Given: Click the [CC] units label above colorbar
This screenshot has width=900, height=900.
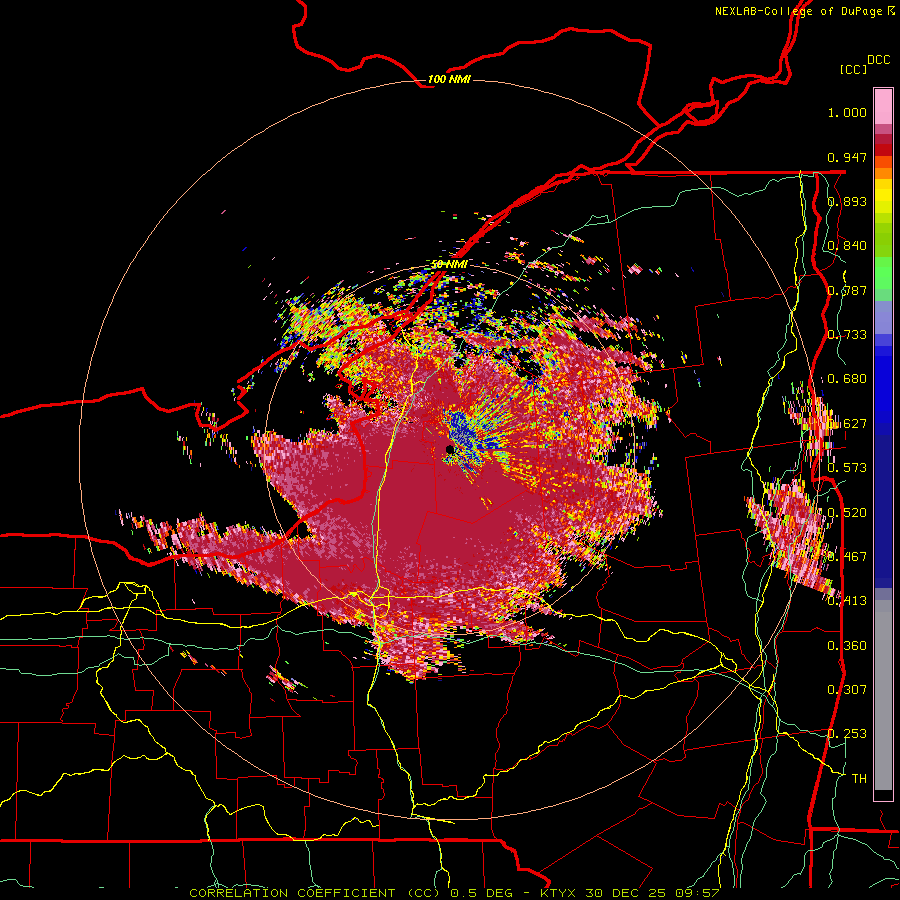Looking at the screenshot, I should point(853,69).
